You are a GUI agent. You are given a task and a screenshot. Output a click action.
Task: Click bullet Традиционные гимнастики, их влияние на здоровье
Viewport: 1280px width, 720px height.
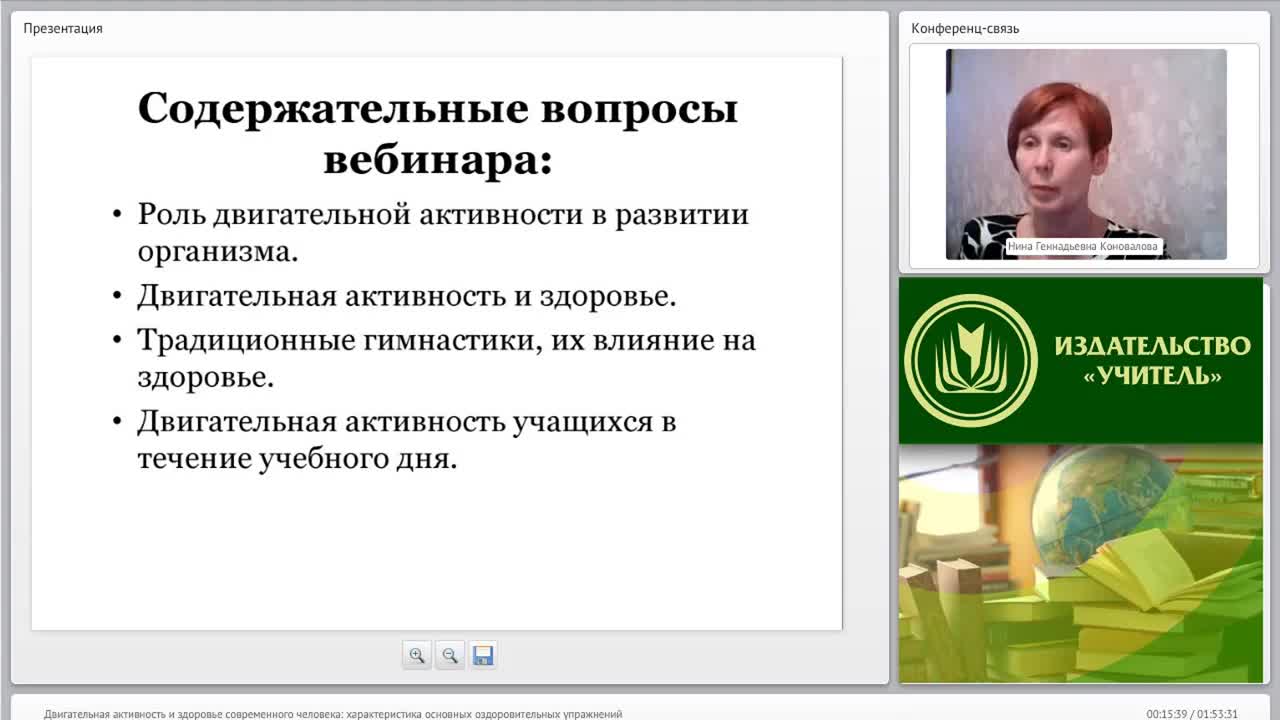pyautogui.click(x=446, y=358)
